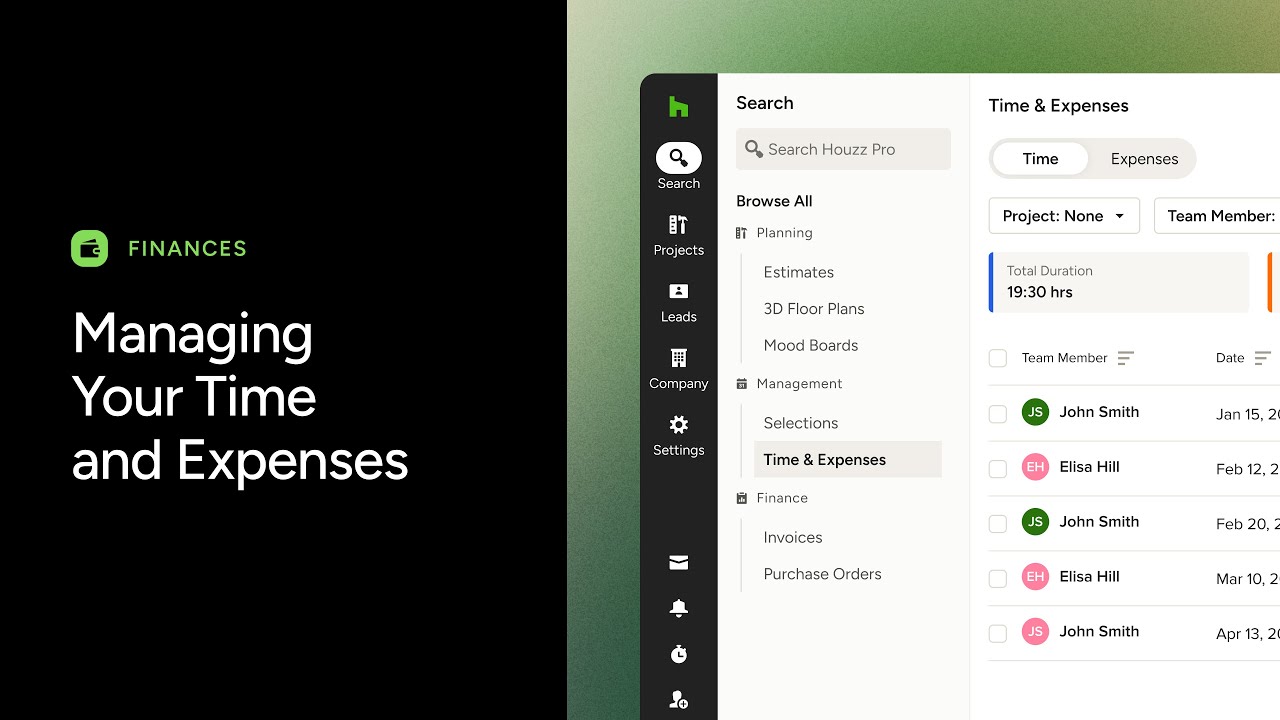Open the Search sidebar icon
This screenshot has height=720, width=1280.
pos(679,158)
